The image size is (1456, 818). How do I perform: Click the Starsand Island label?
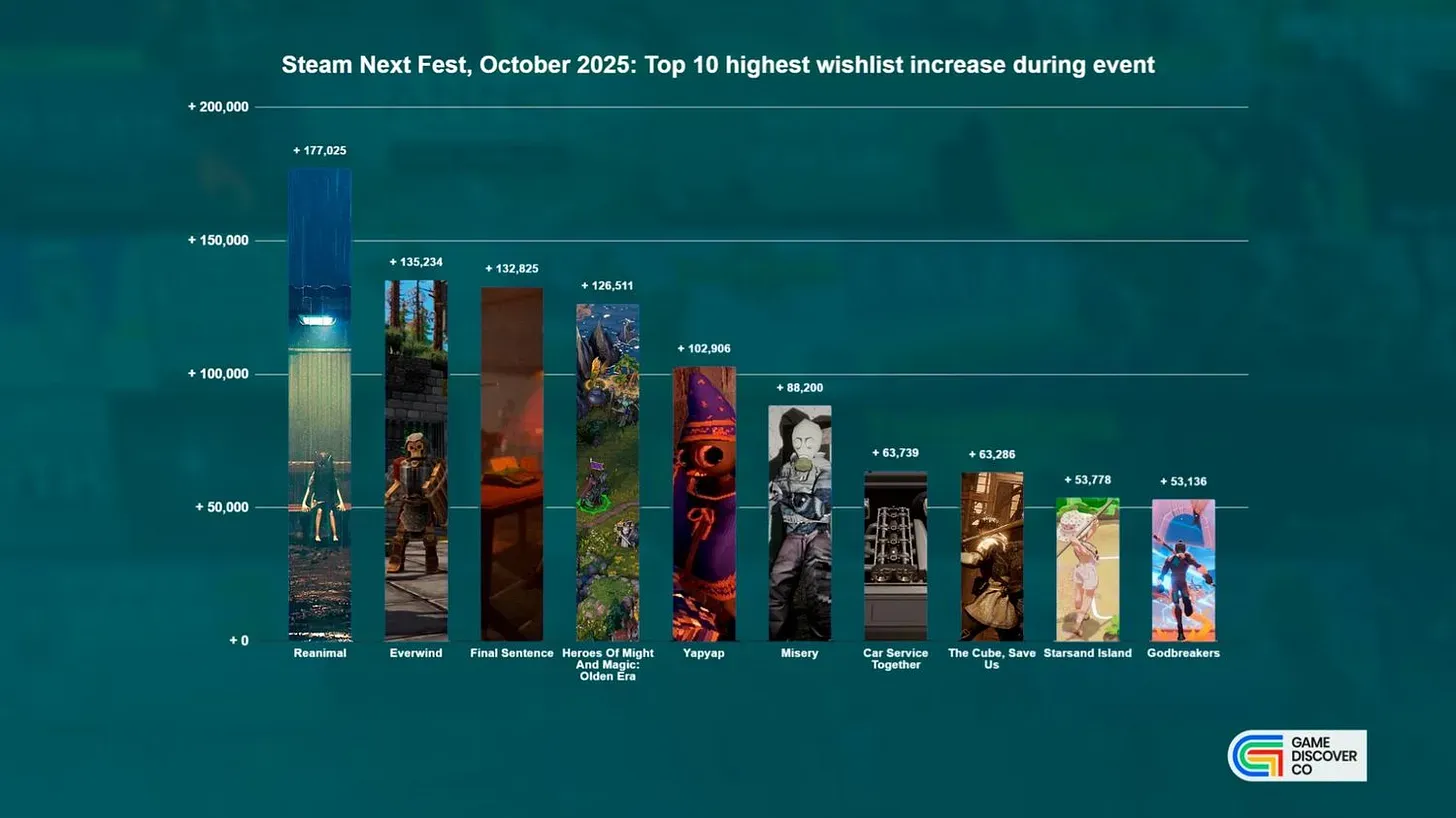(x=1088, y=653)
